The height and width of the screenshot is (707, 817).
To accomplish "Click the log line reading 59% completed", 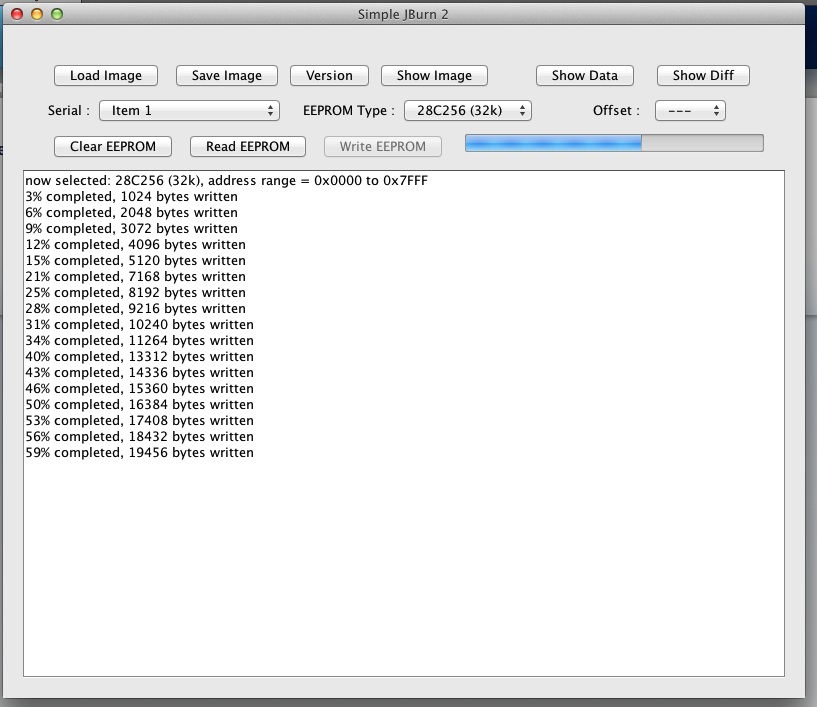I will click(x=139, y=453).
